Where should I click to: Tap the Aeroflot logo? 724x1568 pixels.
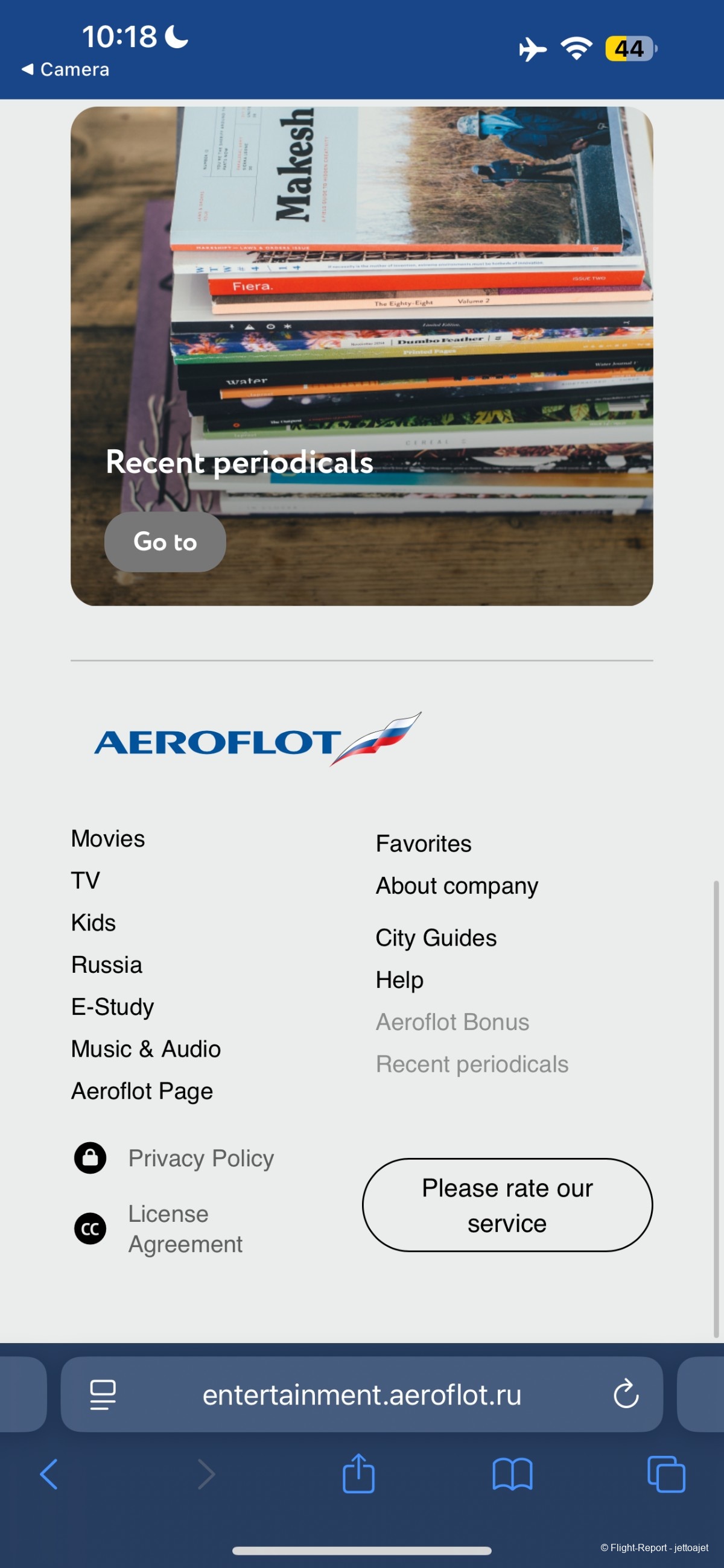(x=257, y=739)
